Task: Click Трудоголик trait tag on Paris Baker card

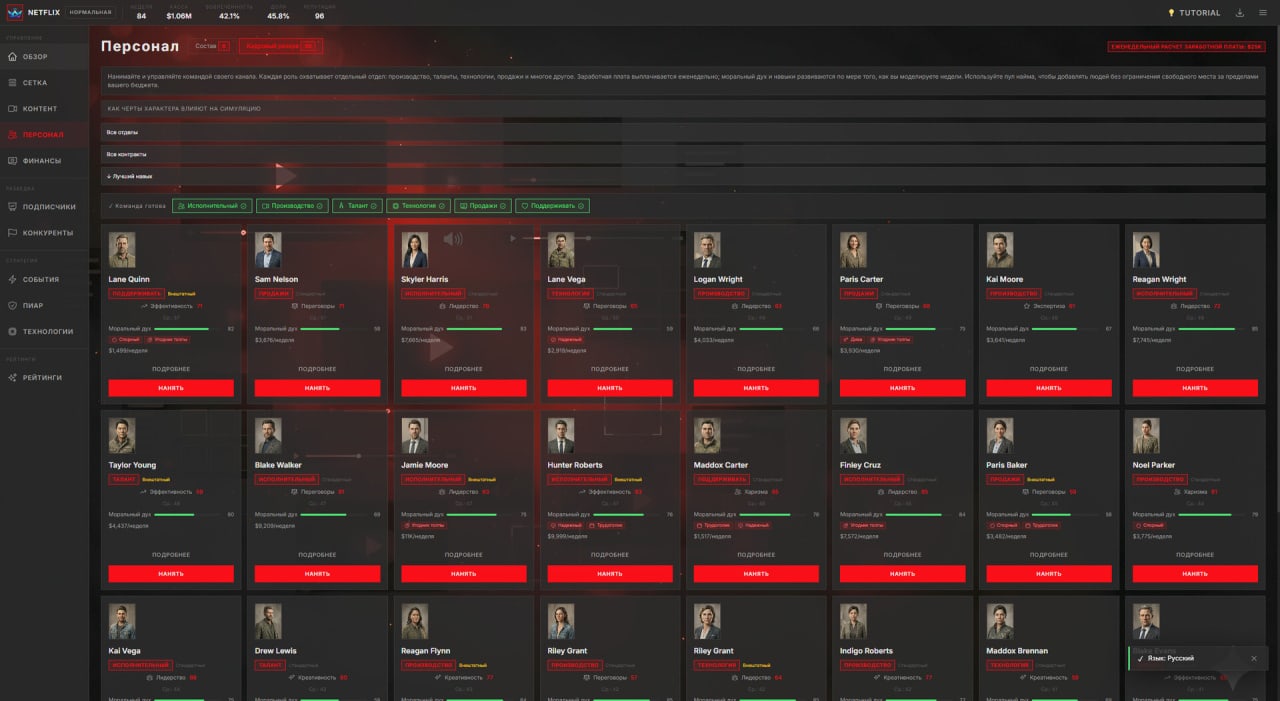Action: click(1040, 525)
